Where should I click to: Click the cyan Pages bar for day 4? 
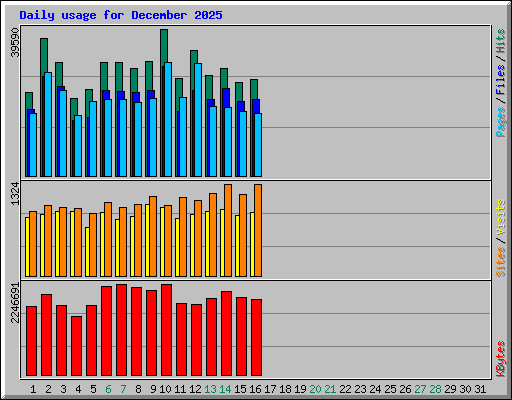click(78, 146)
